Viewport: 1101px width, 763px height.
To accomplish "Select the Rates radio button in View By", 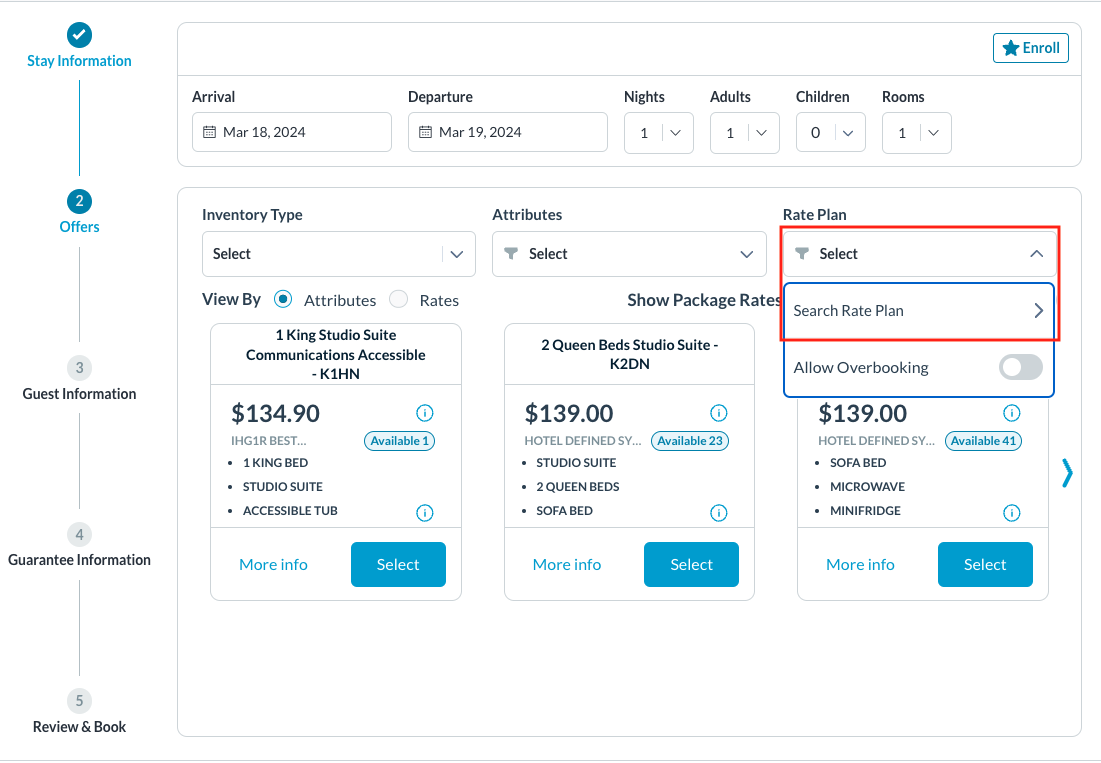I will tap(398, 299).
